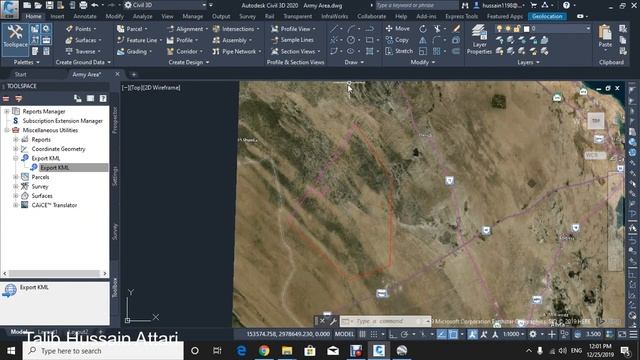Click the Top view cube face

(596, 121)
